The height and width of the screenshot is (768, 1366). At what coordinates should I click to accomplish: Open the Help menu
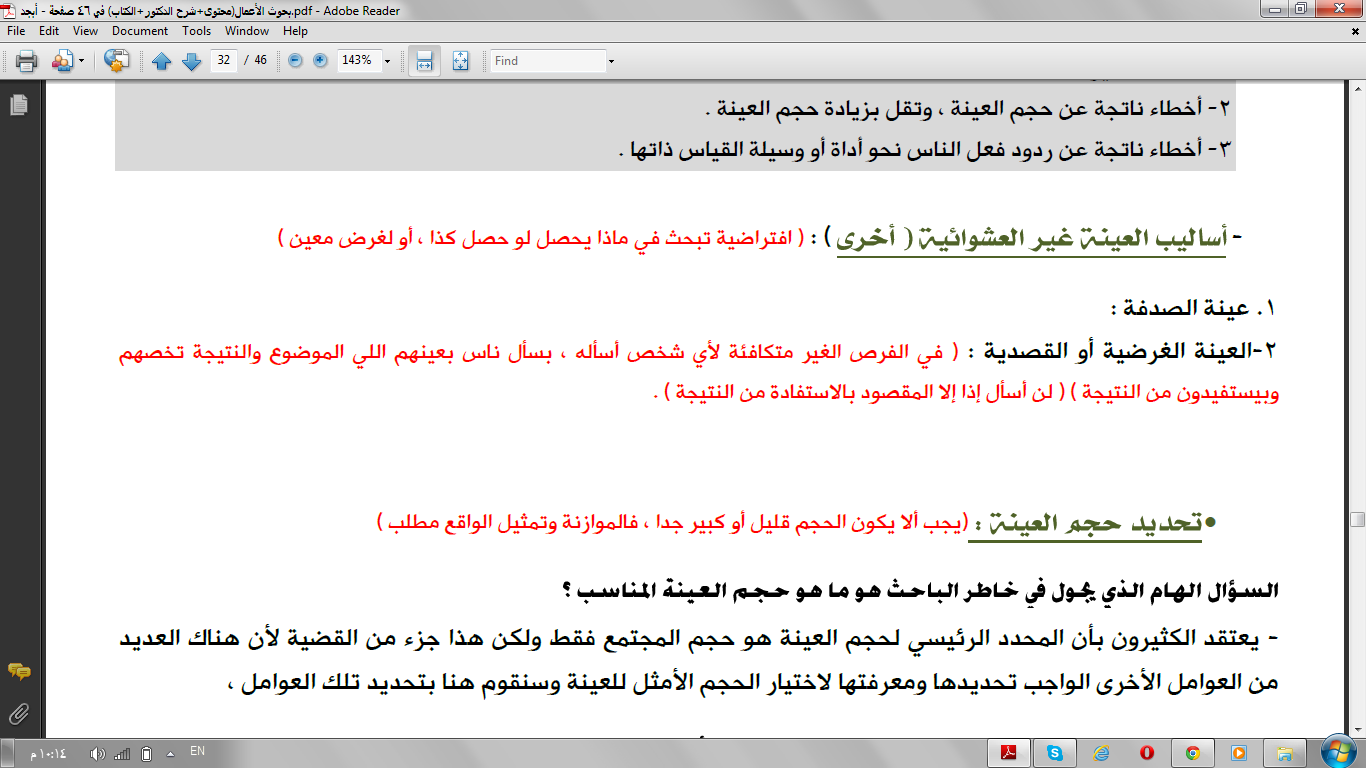tap(295, 31)
